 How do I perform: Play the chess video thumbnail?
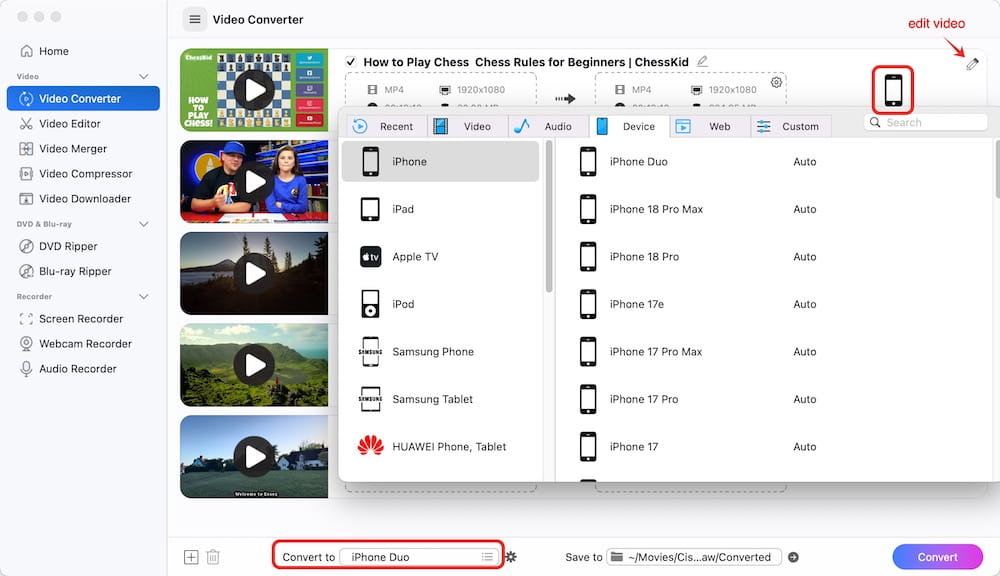pyautogui.click(x=254, y=90)
